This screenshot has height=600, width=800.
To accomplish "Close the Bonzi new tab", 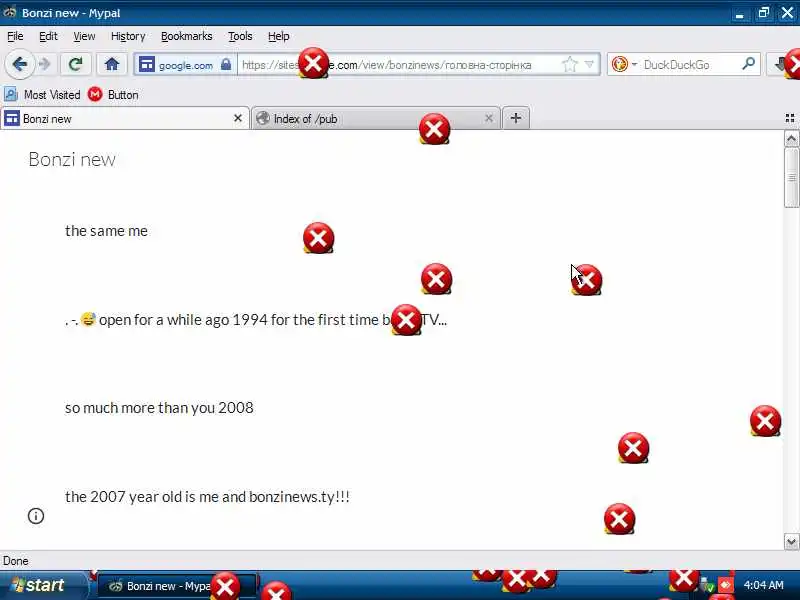I will (238, 118).
